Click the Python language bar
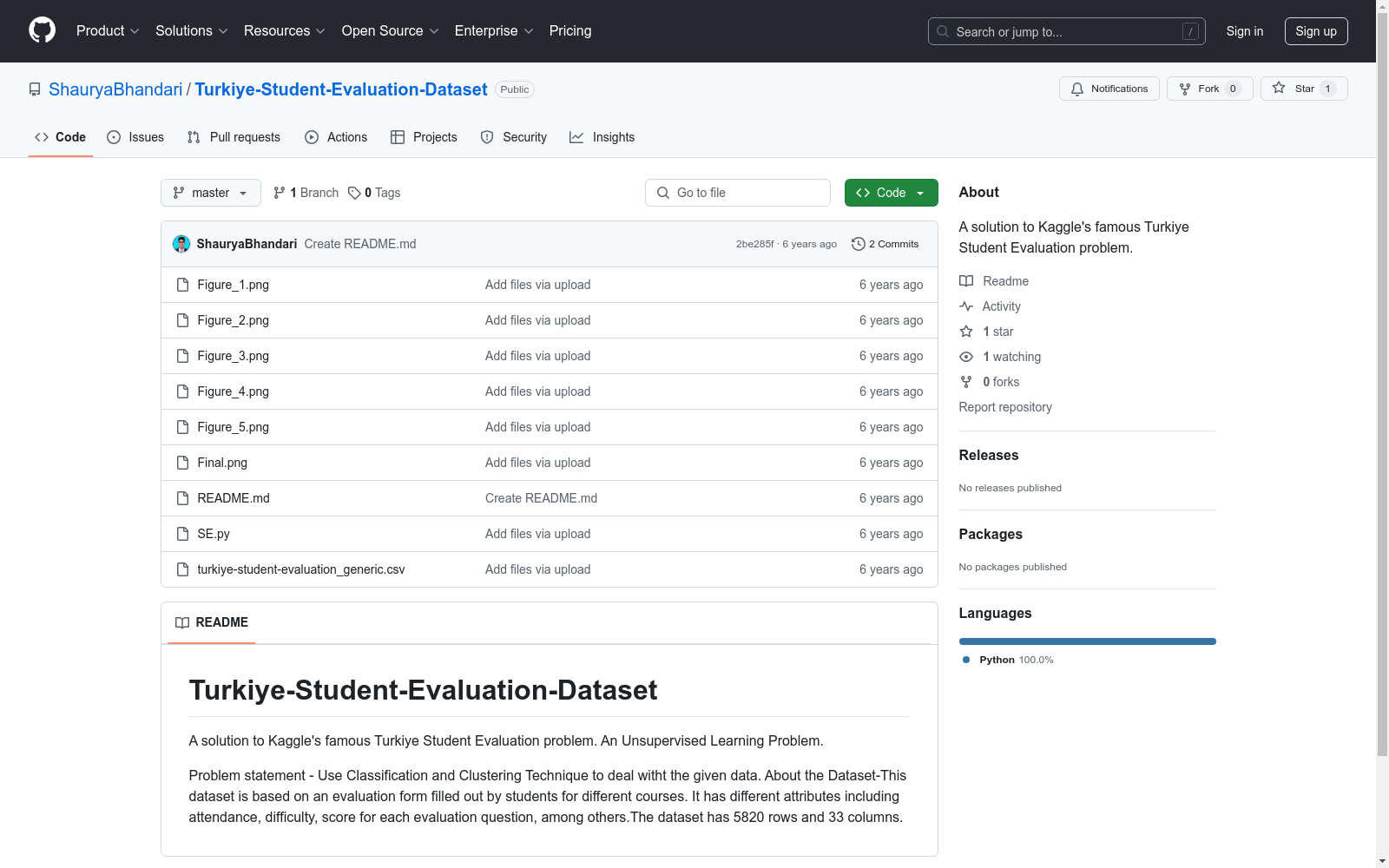This screenshot has height=868, width=1389. (x=1087, y=641)
